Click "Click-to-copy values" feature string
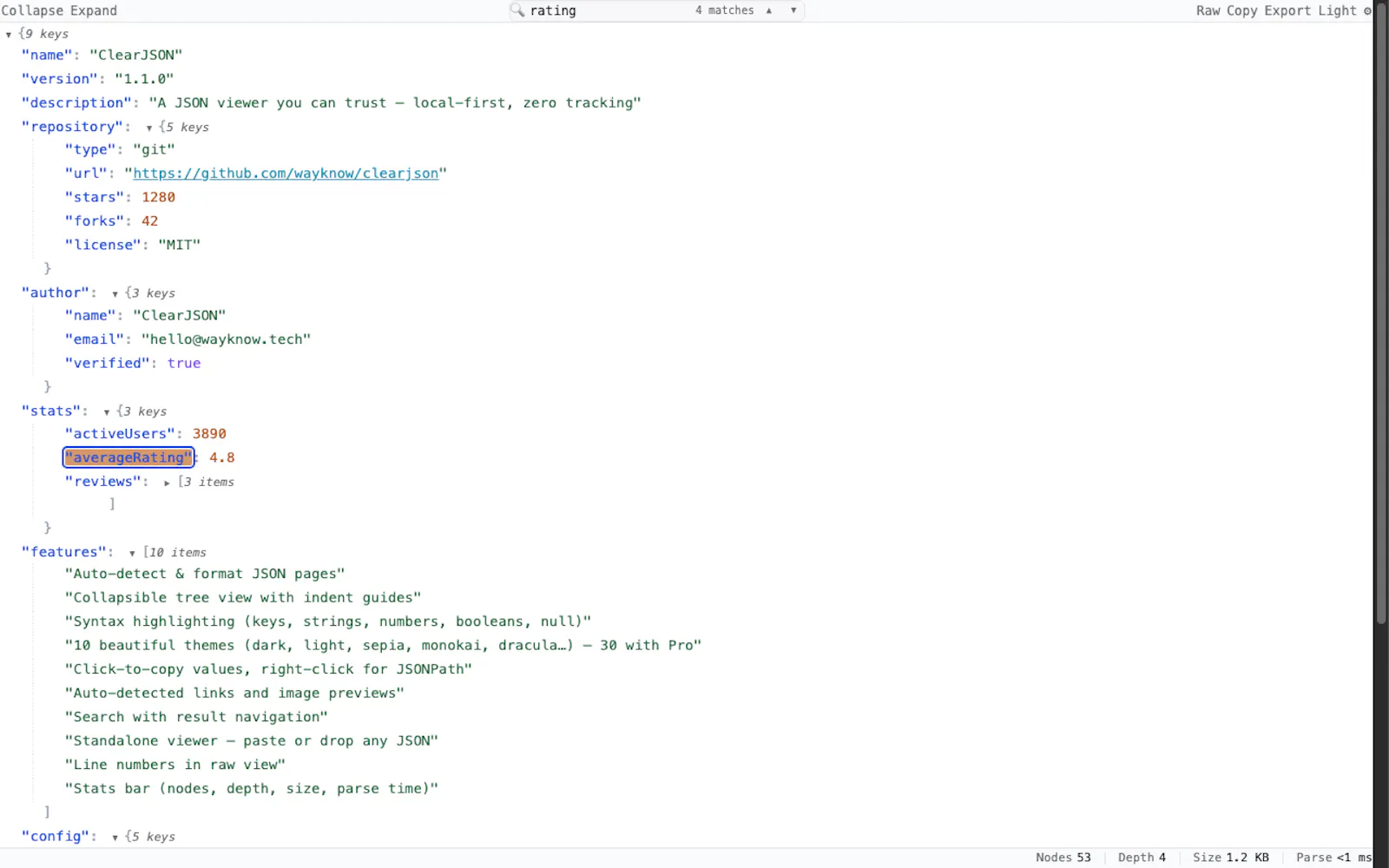The image size is (1389, 868). (x=268, y=669)
